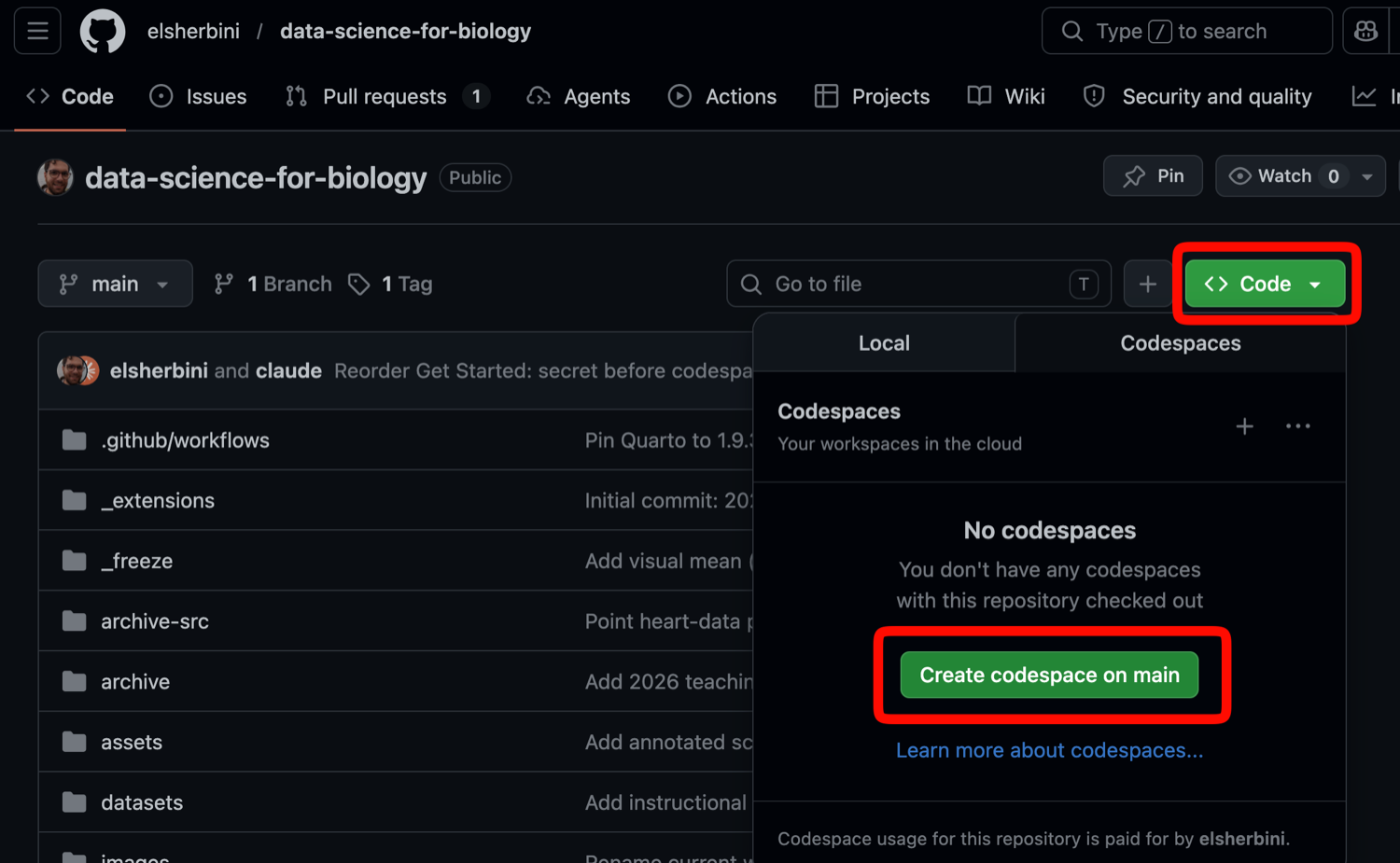Screen dimensions: 1400x863
Task: Click data-science-for-biology breadcrumb in header
Action: (x=405, y=31)
